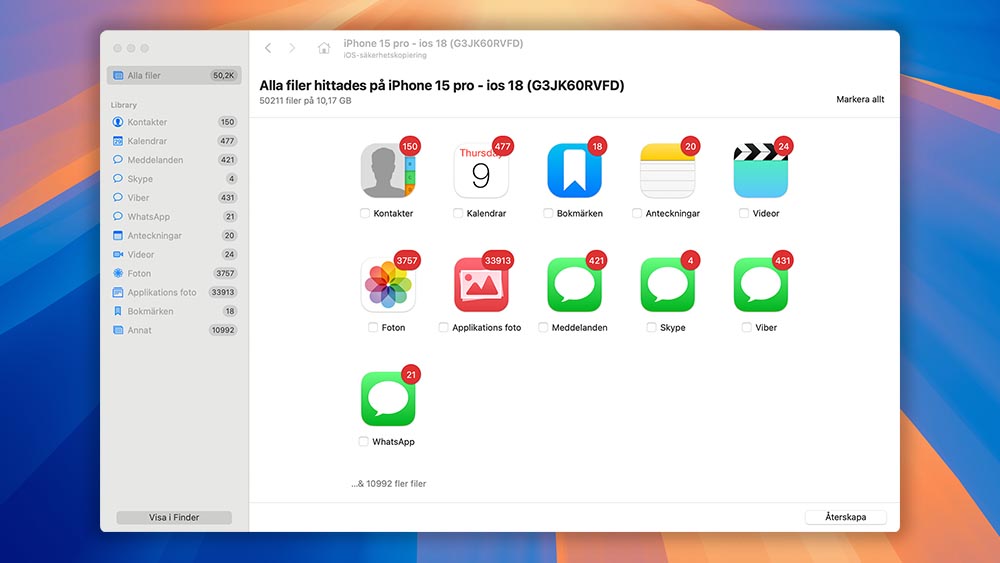1000x563 pixels.
Task: Click the Foton sidebar flower icon
Action: point(117,273)
